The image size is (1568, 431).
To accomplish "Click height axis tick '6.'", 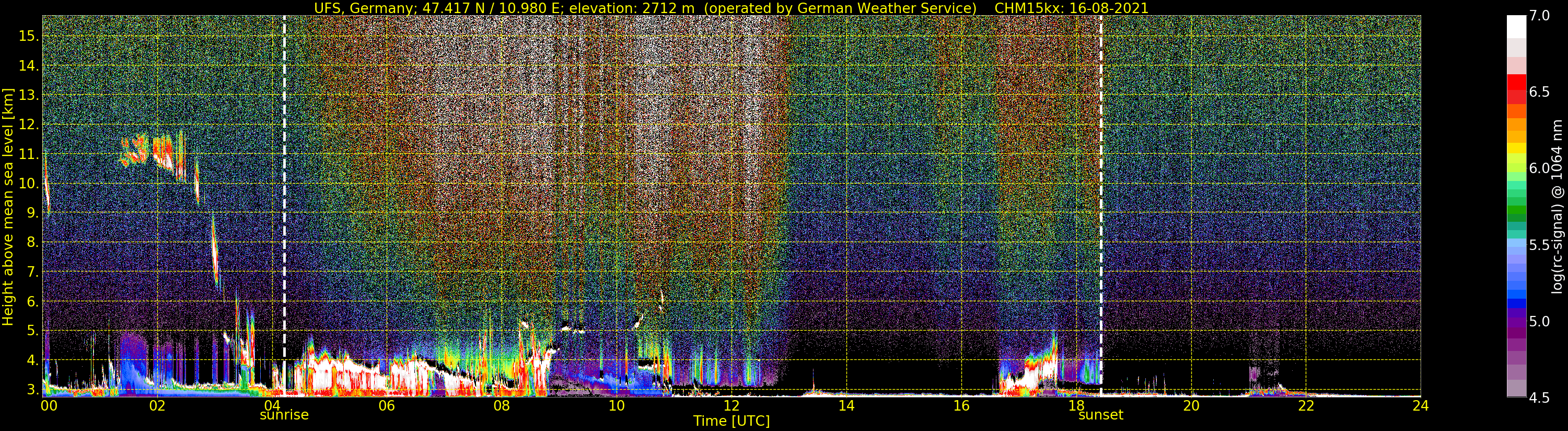I will pyautogui.click(x=32, y=302).
